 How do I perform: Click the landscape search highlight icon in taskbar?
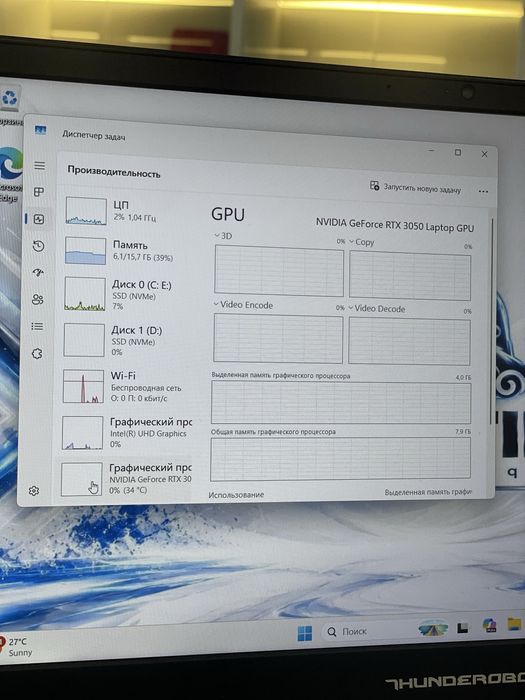point(433,628)
